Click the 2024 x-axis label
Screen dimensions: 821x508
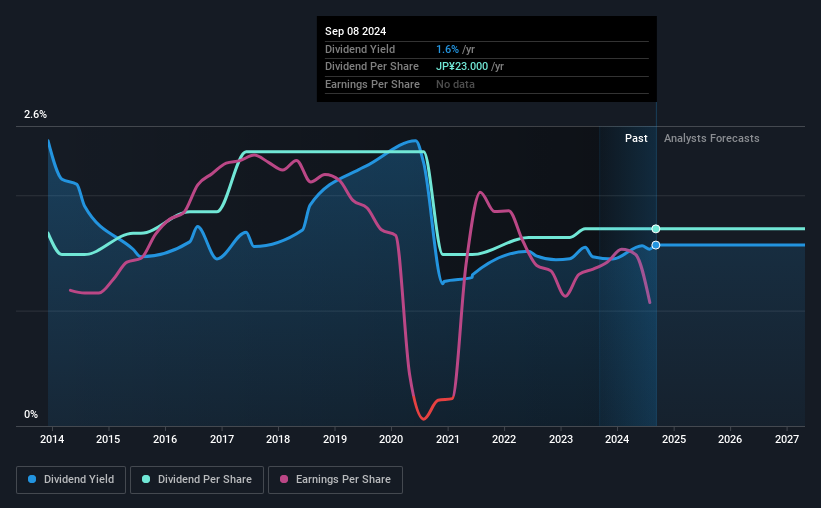click(x=617, y=439)
